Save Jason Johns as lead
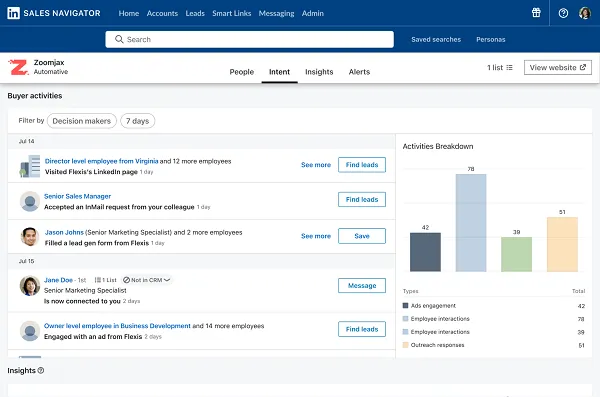 point(362,236)
